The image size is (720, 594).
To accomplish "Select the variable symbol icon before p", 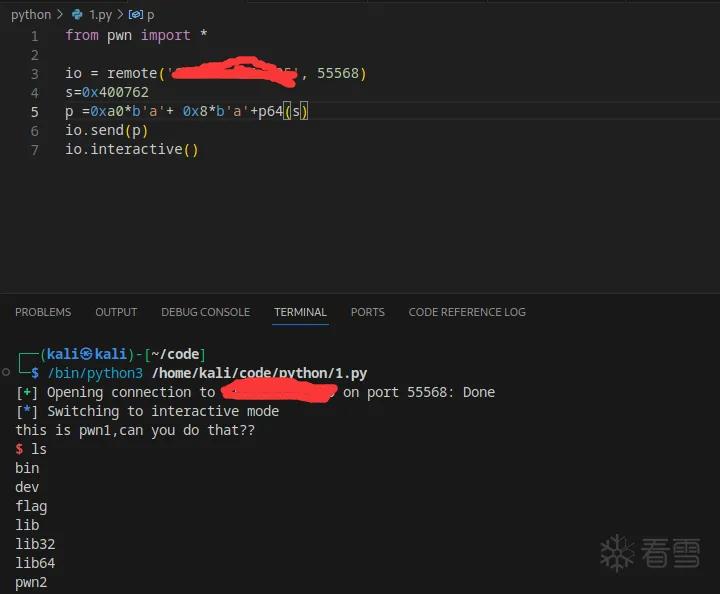I will [x=135, y=15].
